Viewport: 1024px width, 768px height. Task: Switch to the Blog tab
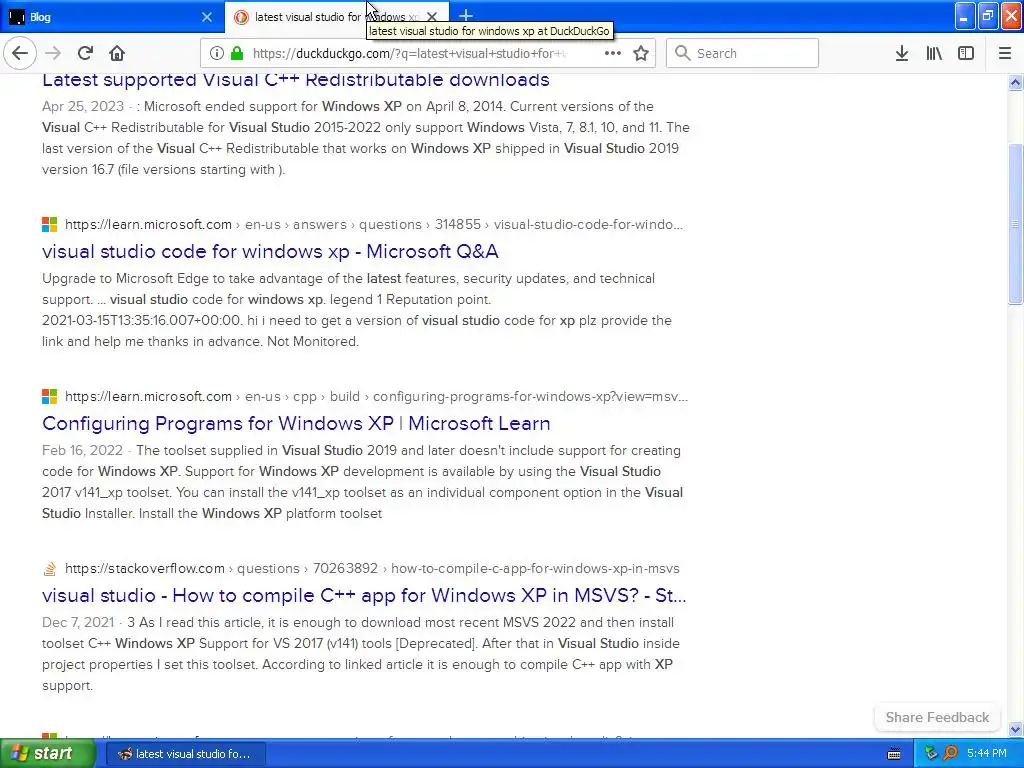(x=112, y=17)
